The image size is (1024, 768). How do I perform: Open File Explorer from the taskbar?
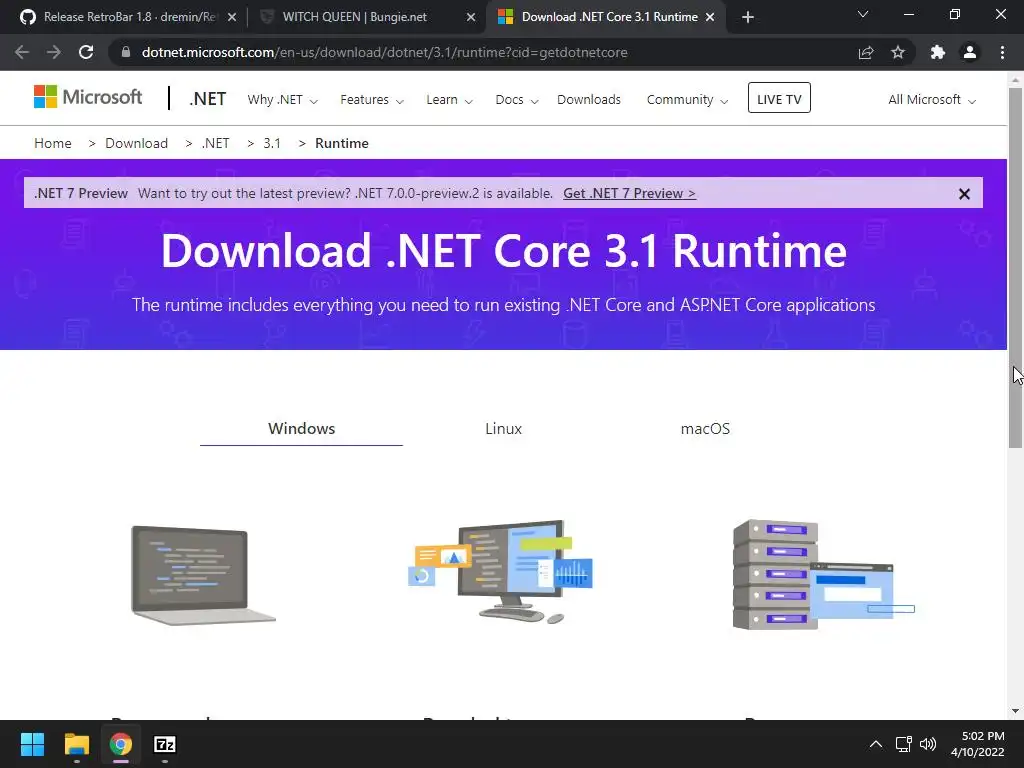(76, 744)
